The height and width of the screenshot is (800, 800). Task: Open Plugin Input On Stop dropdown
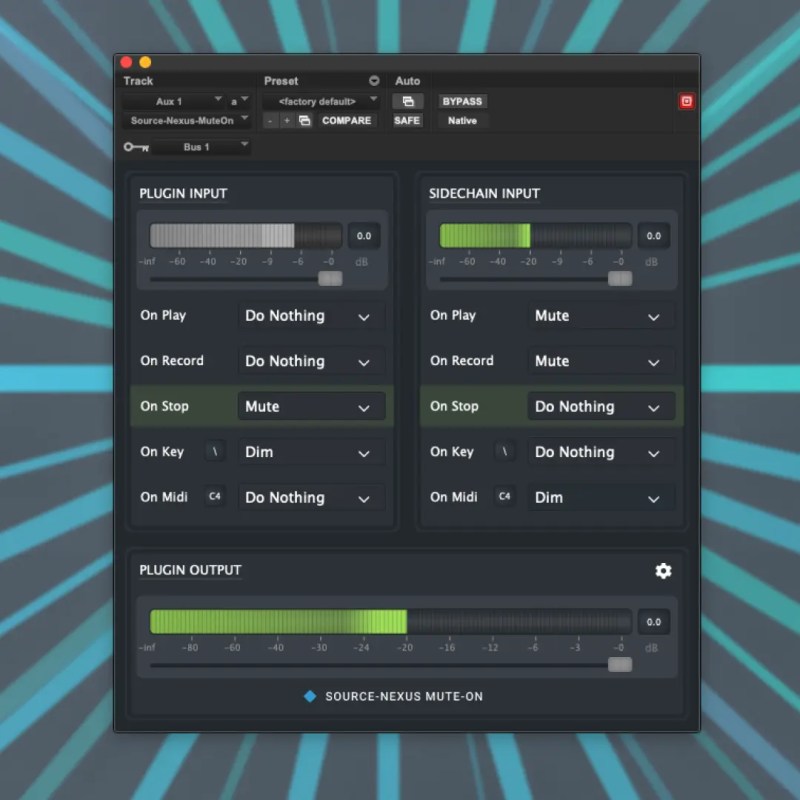pyautogui.click(x=311, y=407)
